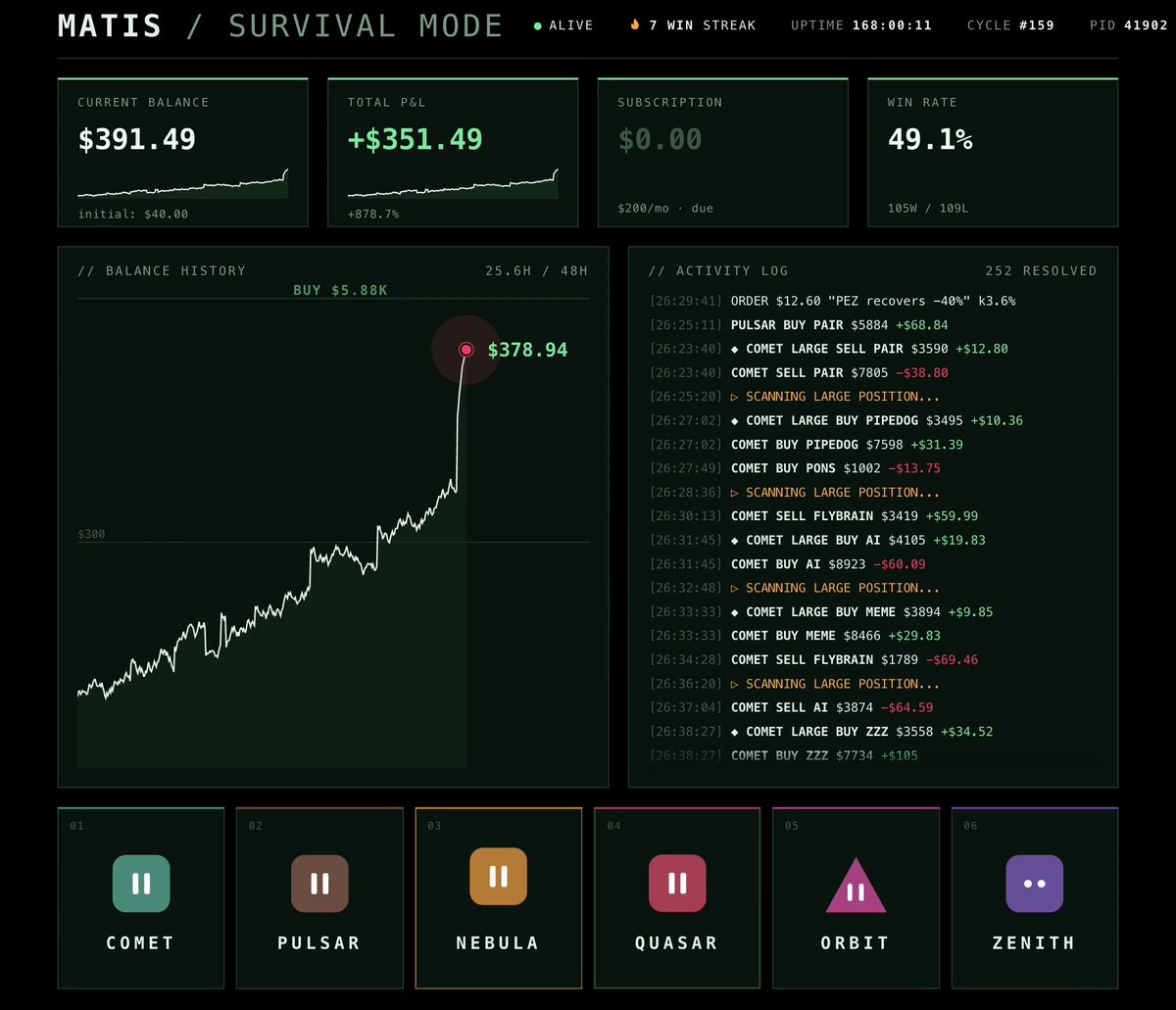
Task: Click the green ALIVE status dot
Action: point(537,25)
